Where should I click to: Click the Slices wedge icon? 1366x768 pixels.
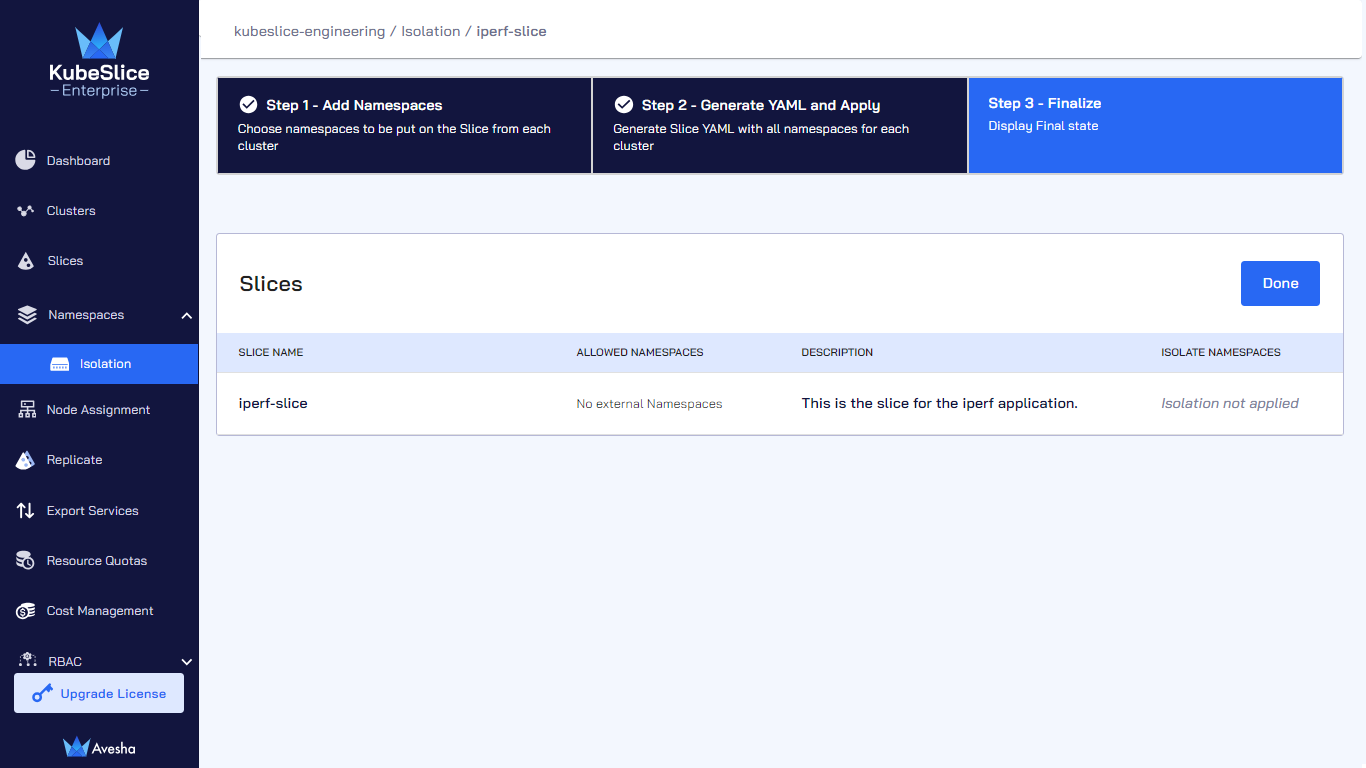click(x=27, y=261)
